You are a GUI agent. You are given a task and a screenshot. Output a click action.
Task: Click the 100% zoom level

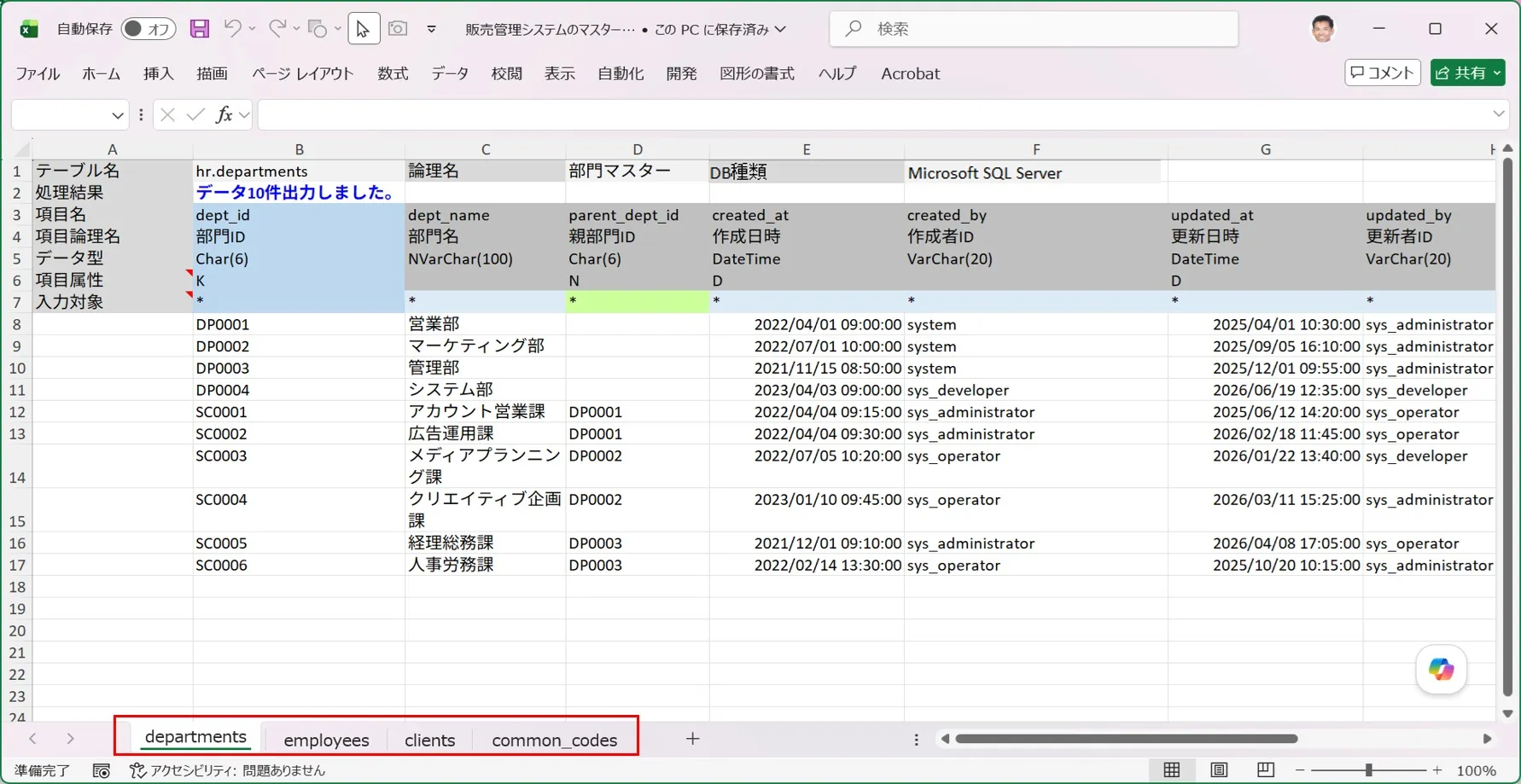pyautogui.click(x=1476, y=770)
